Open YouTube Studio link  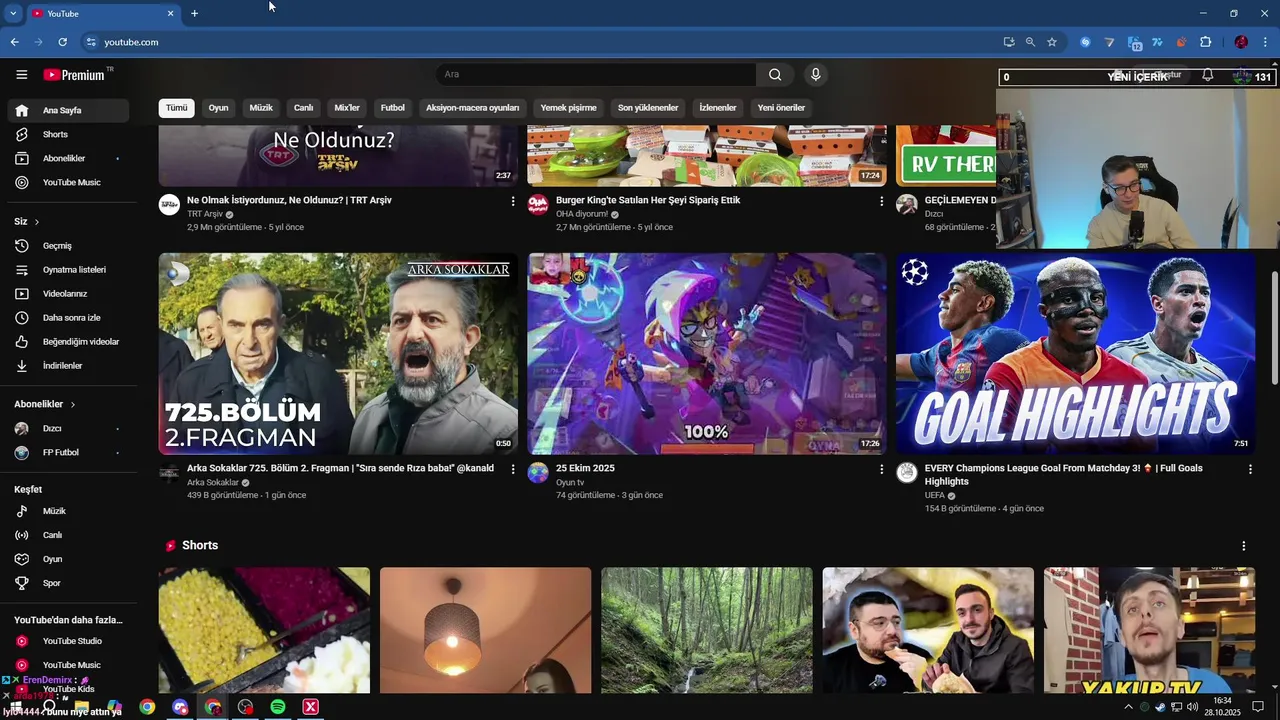(x=68, y=641)
